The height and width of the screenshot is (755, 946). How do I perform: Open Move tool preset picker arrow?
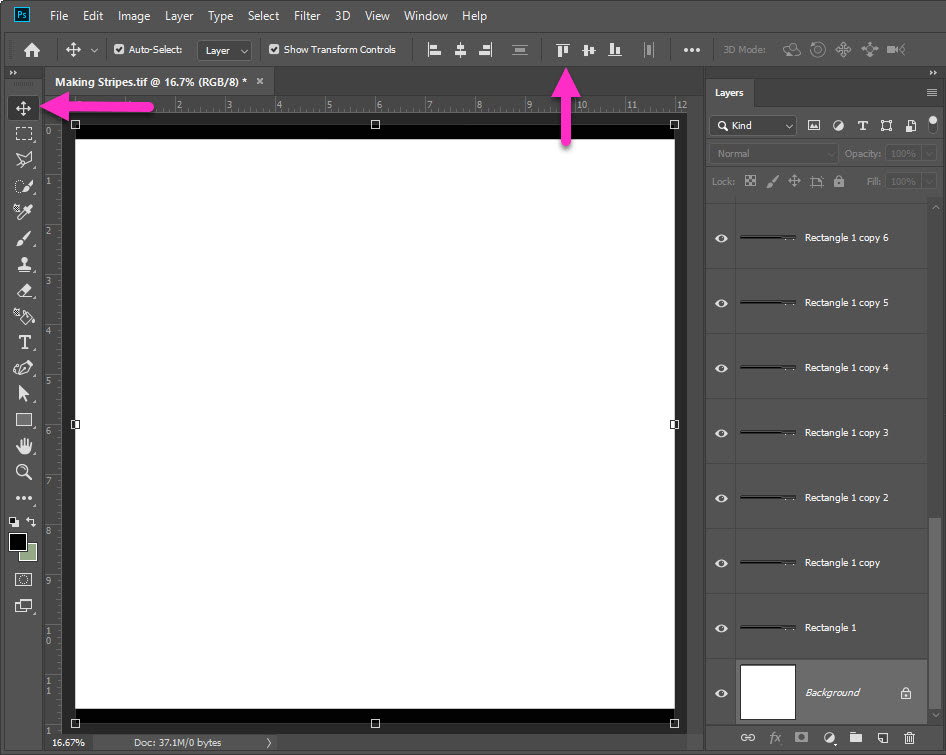pyautogui.click(x=94, y=51)
